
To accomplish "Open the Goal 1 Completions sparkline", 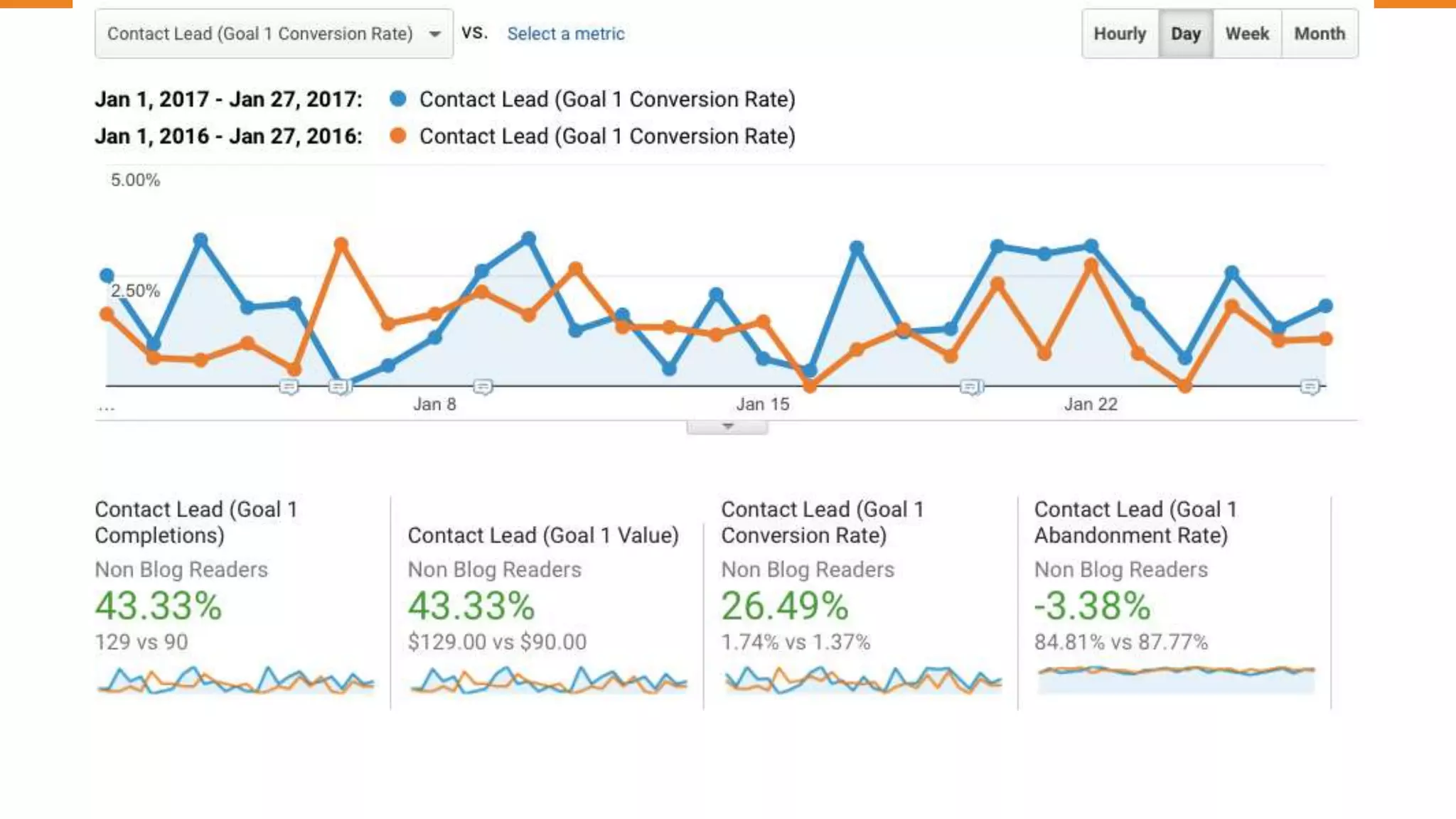I will [x=235, y=680].
